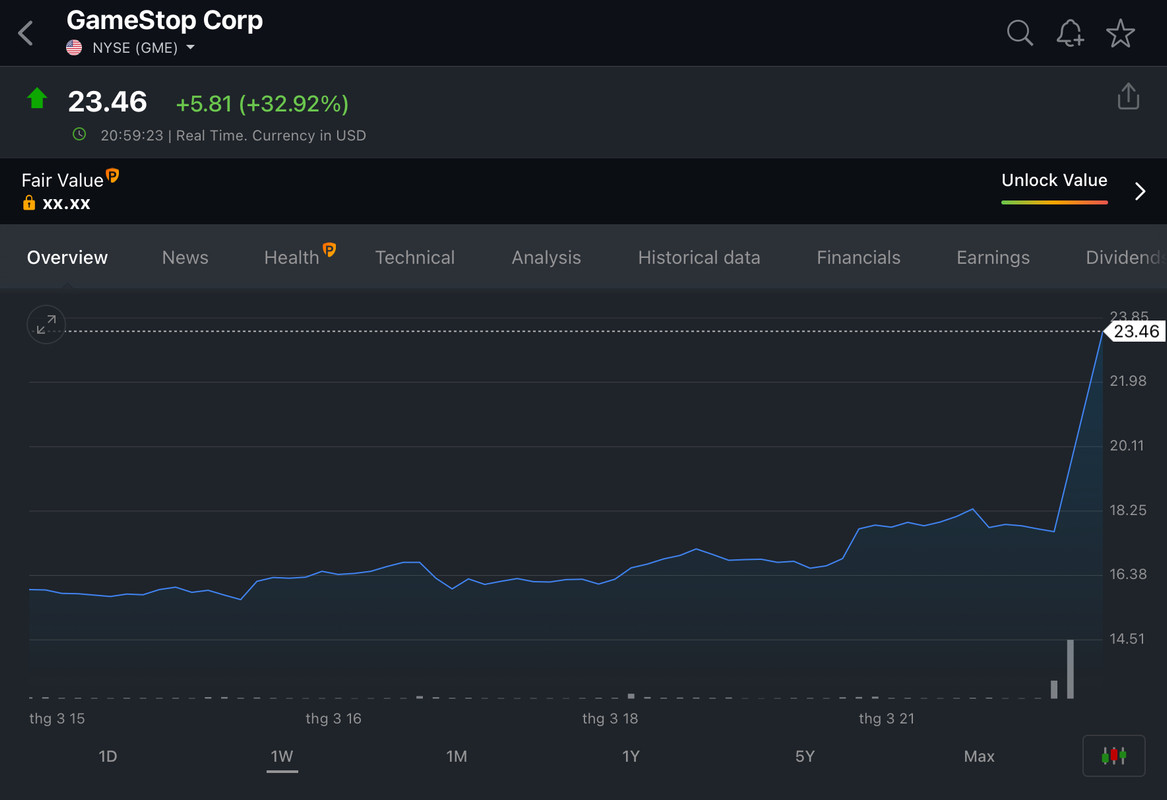Select the 1W chart range
This screenshot has width=1167, height=800.
(282, 756)
